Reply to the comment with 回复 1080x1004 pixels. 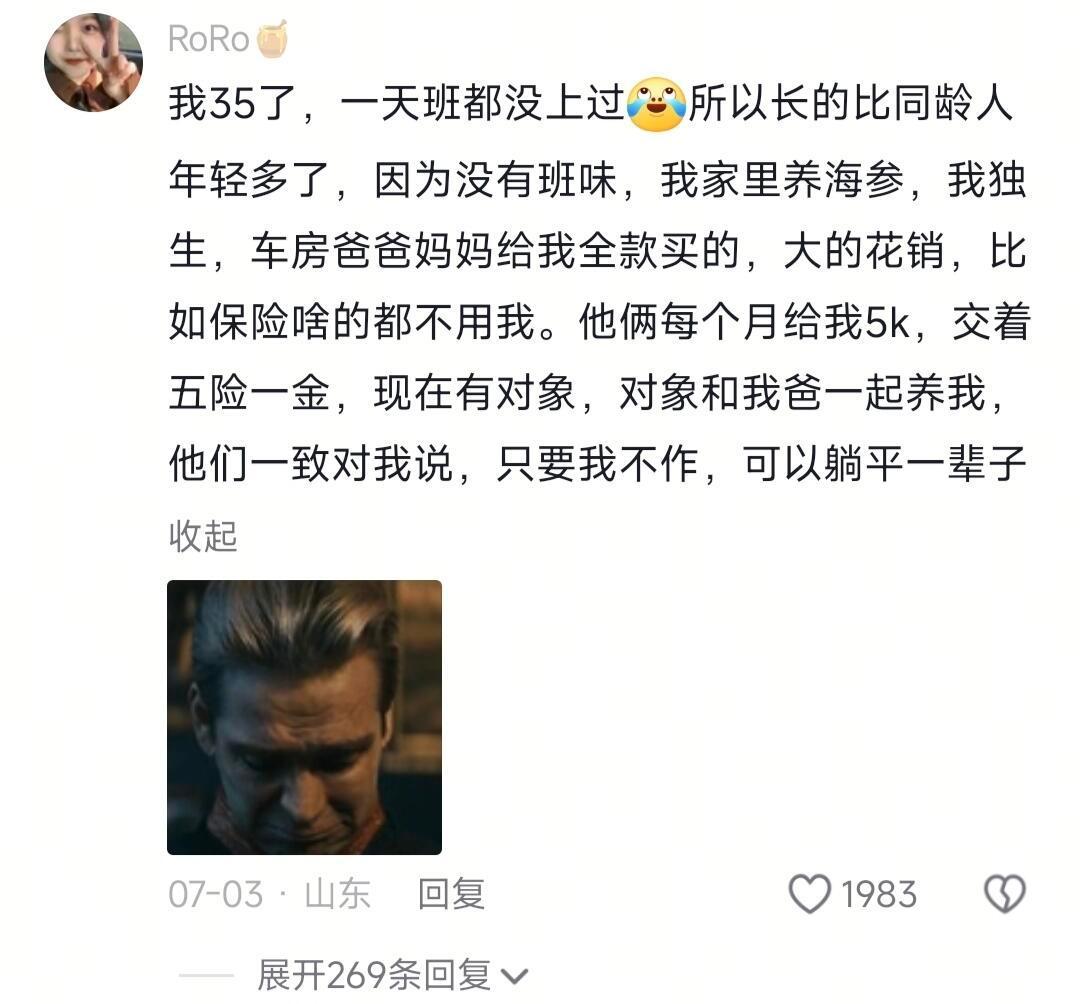point(451,894)
